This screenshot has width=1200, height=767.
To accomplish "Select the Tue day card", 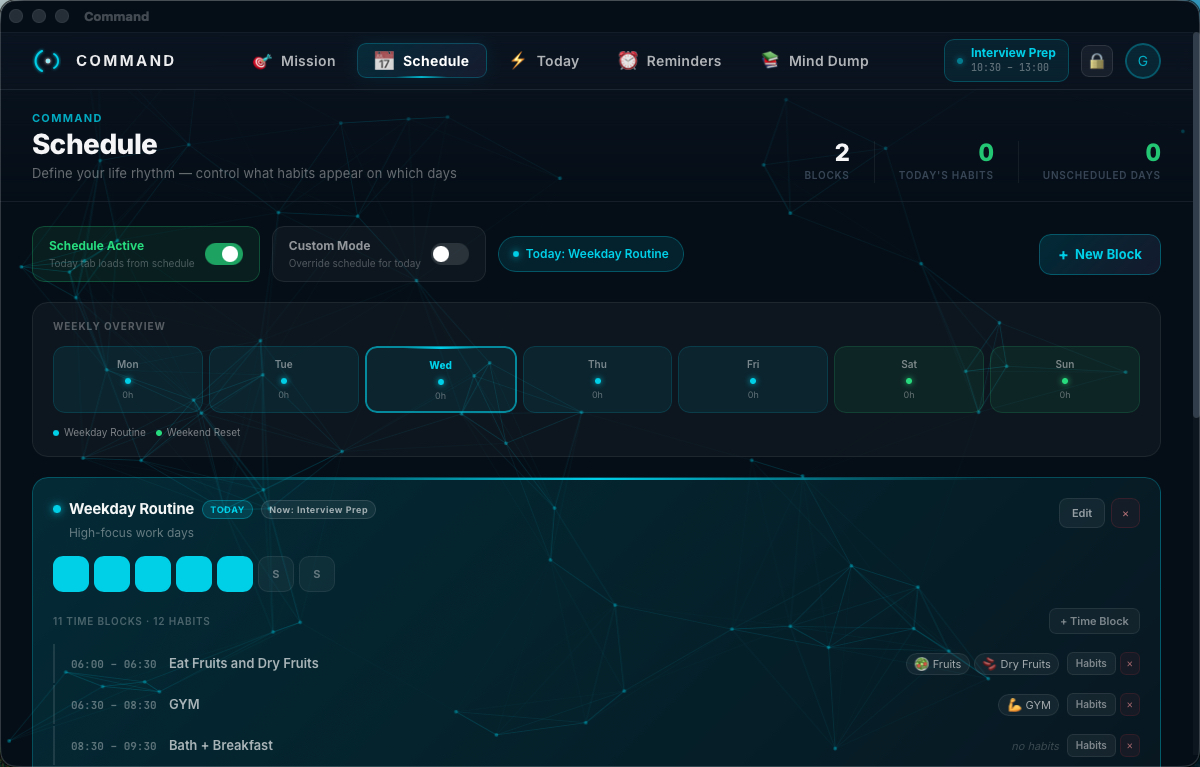I will coord(284,379).
